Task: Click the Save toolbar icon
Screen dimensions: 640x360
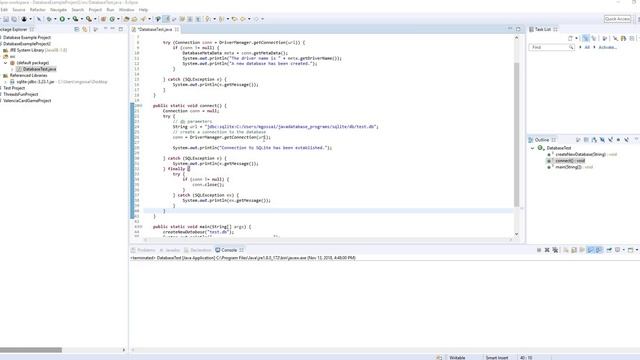Action: coord(6,19)
